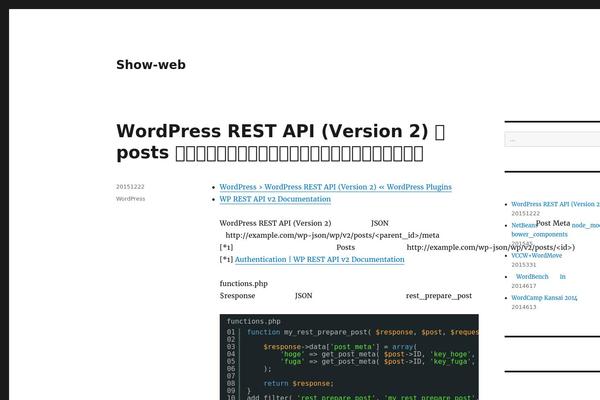The image size is (600, 400).
Task: Click the functions.php code block header
Action: point(253,321)
